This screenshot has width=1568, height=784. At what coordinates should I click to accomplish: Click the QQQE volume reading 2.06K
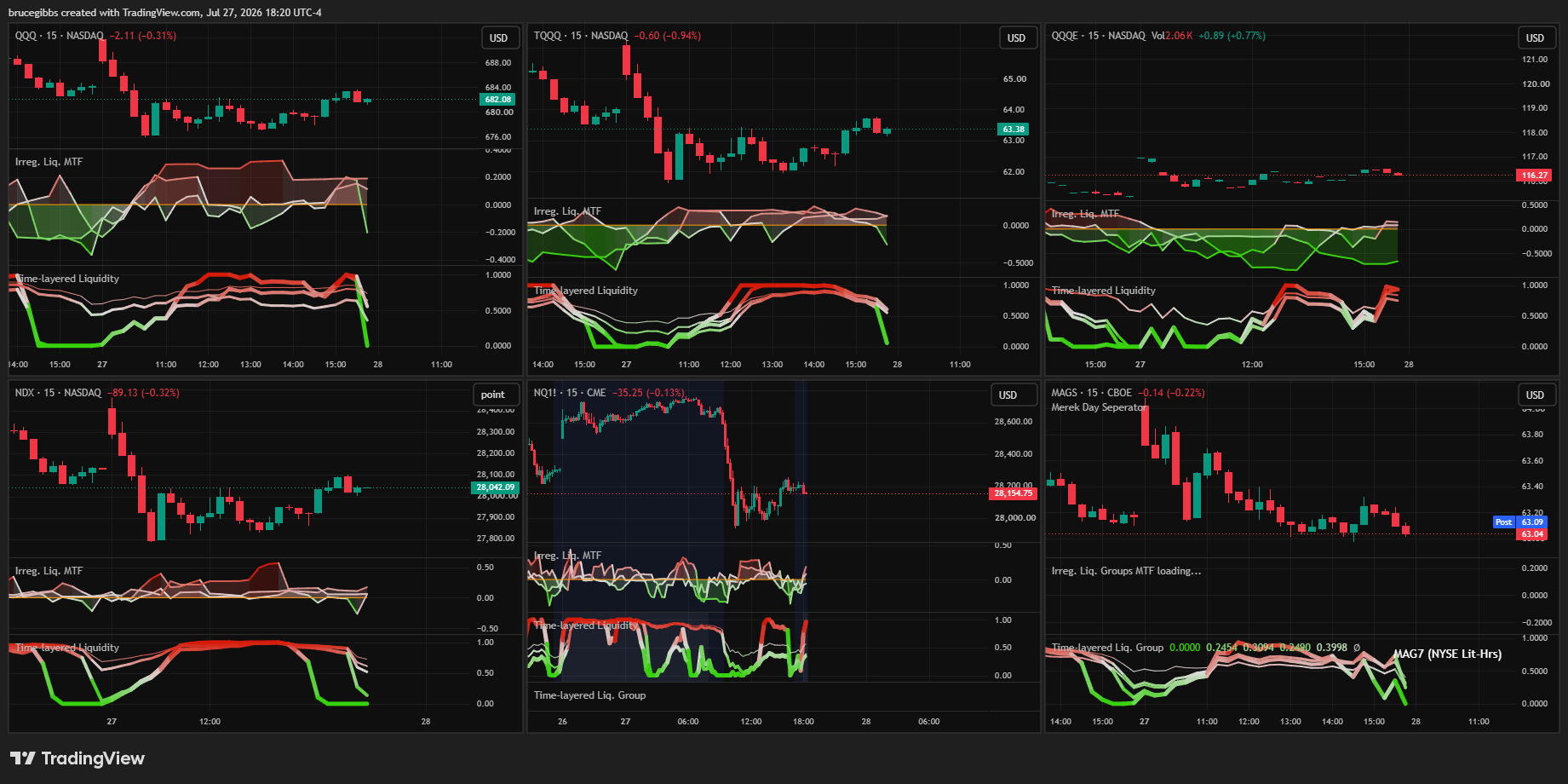1179,36
